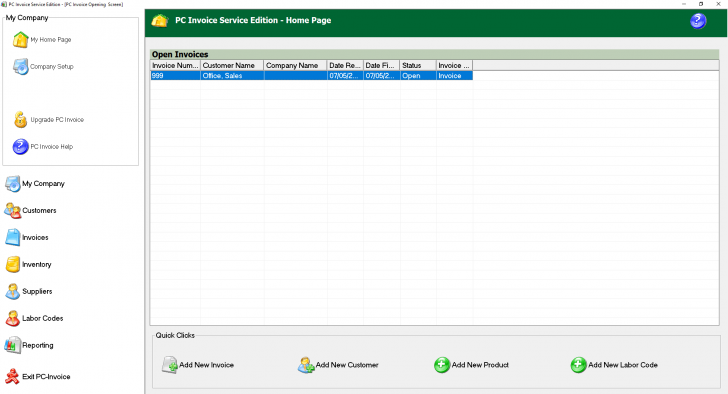The height and width of the screenshot is (394, 728).
Task: Minimize the PC Invoice window
Action: click(684, 4)
